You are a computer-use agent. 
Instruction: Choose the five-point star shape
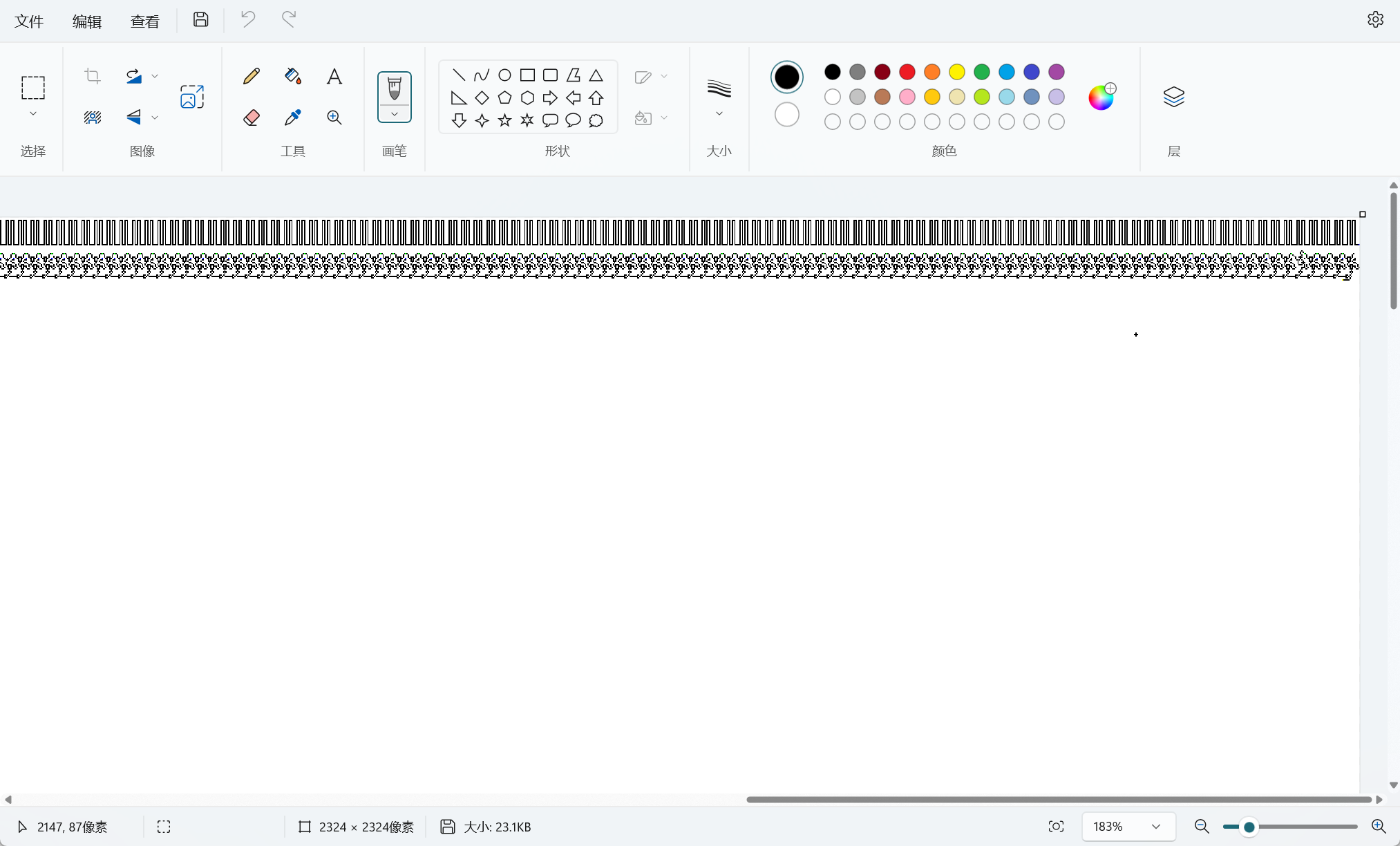click(504, 121)
